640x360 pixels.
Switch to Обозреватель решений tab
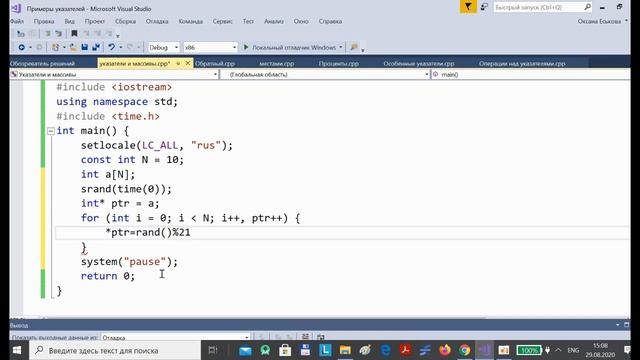pos(42,64)
